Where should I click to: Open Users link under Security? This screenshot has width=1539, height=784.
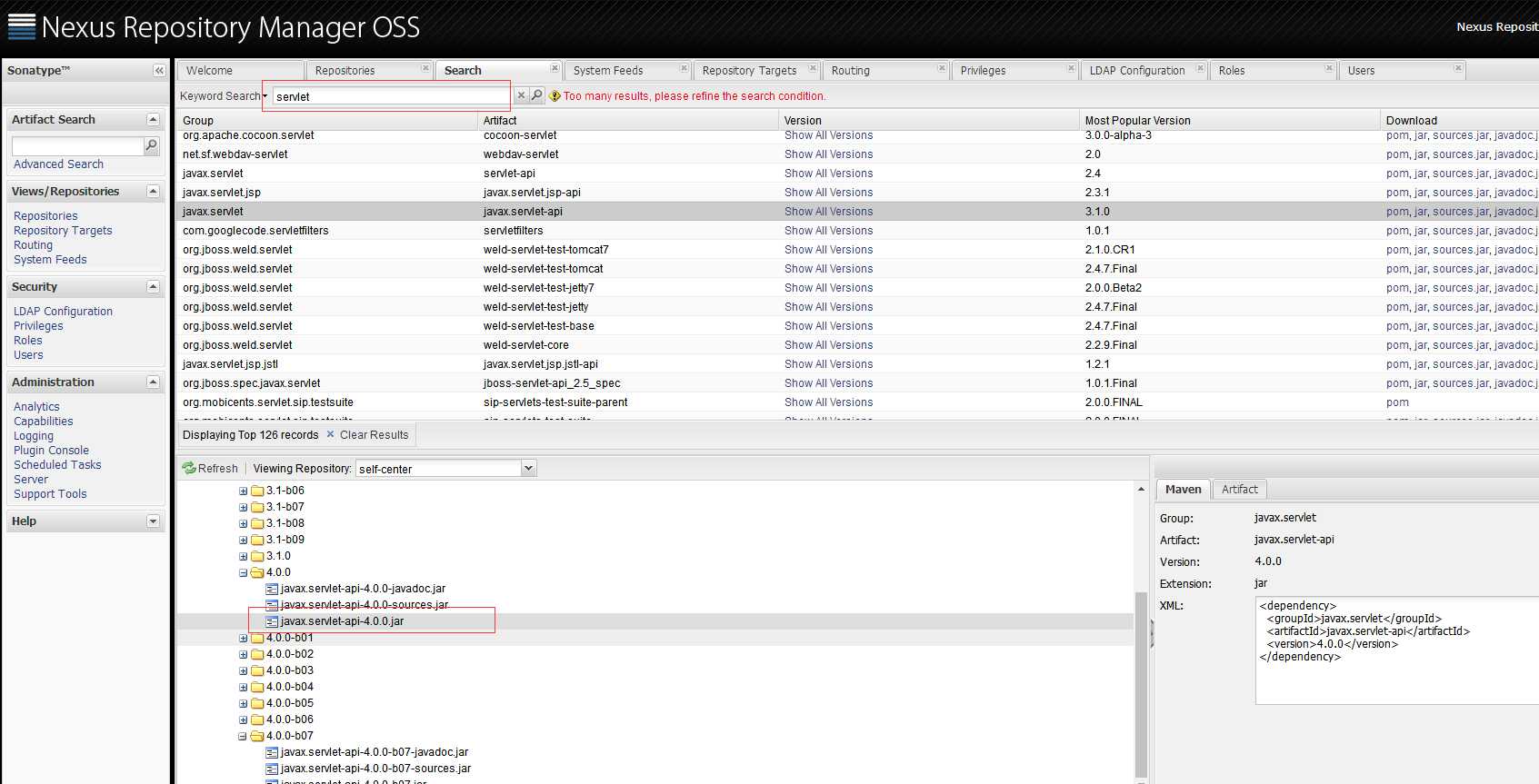[x=28, y=355]
